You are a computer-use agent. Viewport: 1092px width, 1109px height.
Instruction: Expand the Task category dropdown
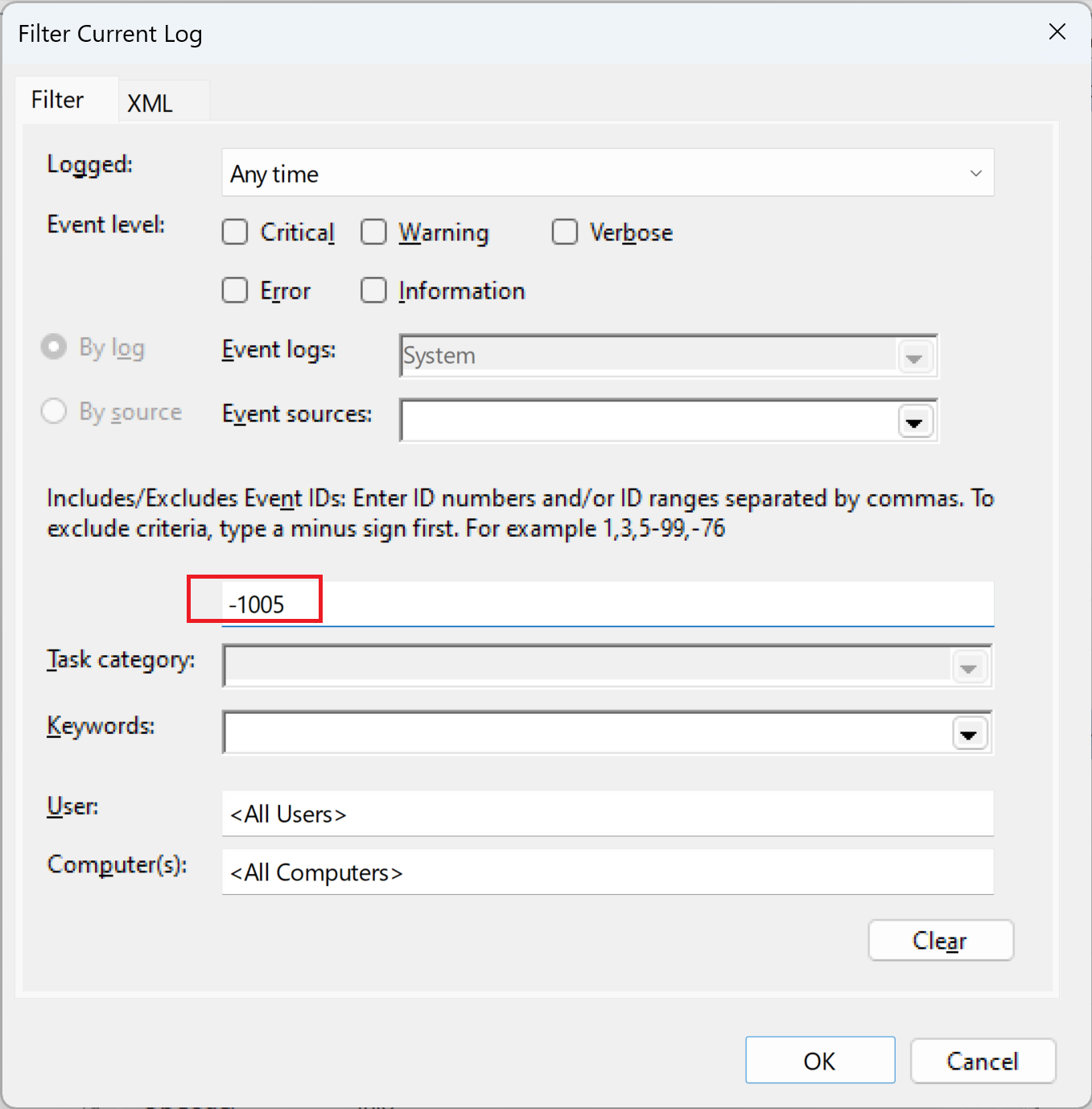tap(969, 666)
